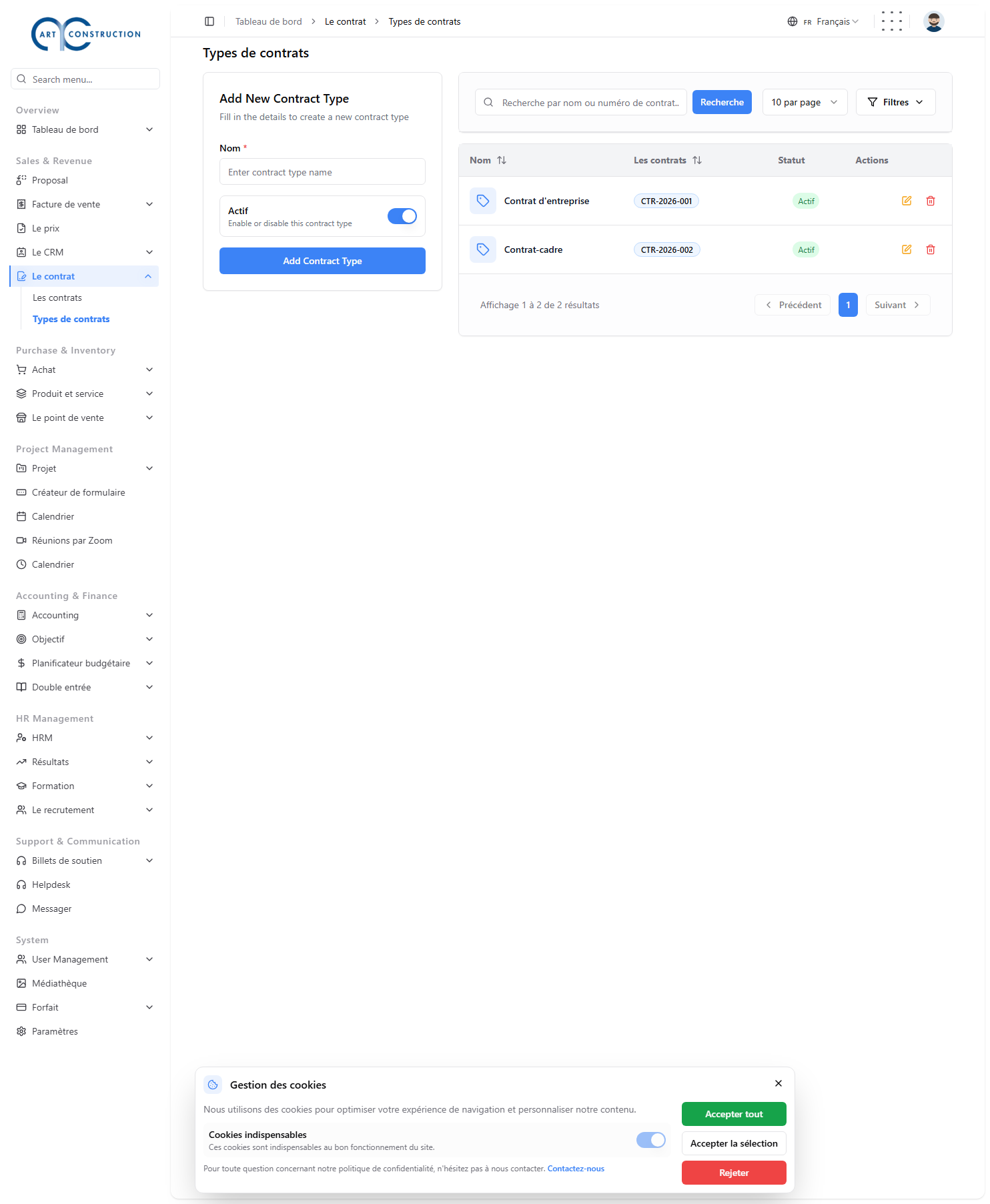
Task: Open Proposal from the sidebar
Action: pos(85,180)
